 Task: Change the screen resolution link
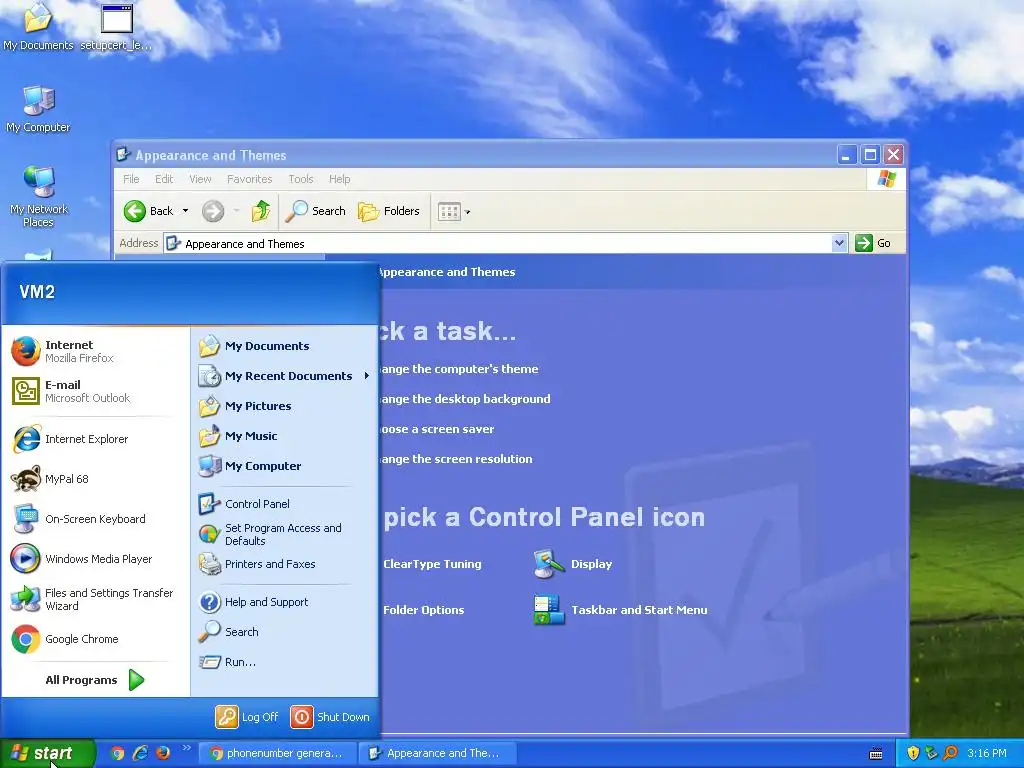pos(456,458)
